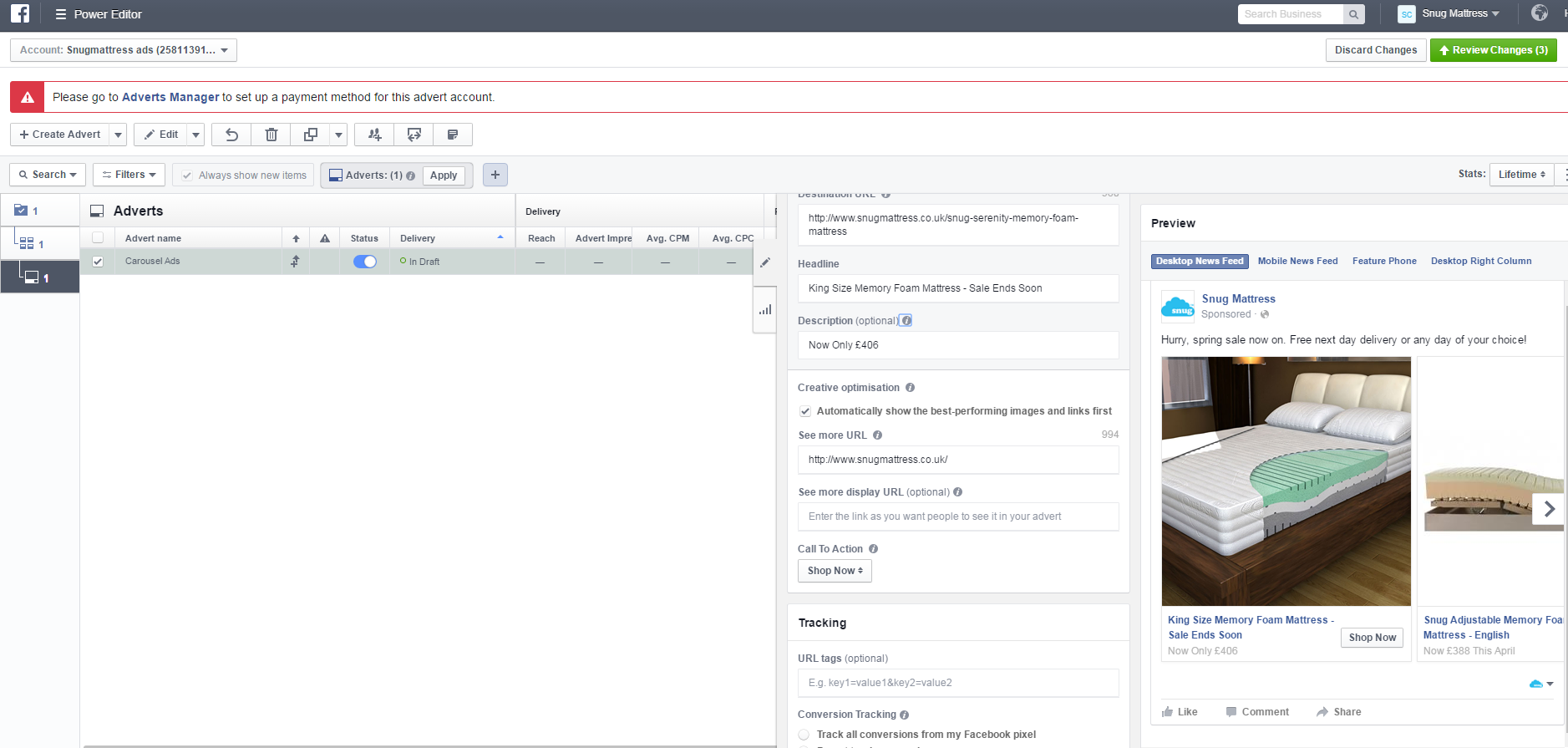Uncheck the Carousel Ads row checkbox
1568x748 pixels.
tap(98, 262)
